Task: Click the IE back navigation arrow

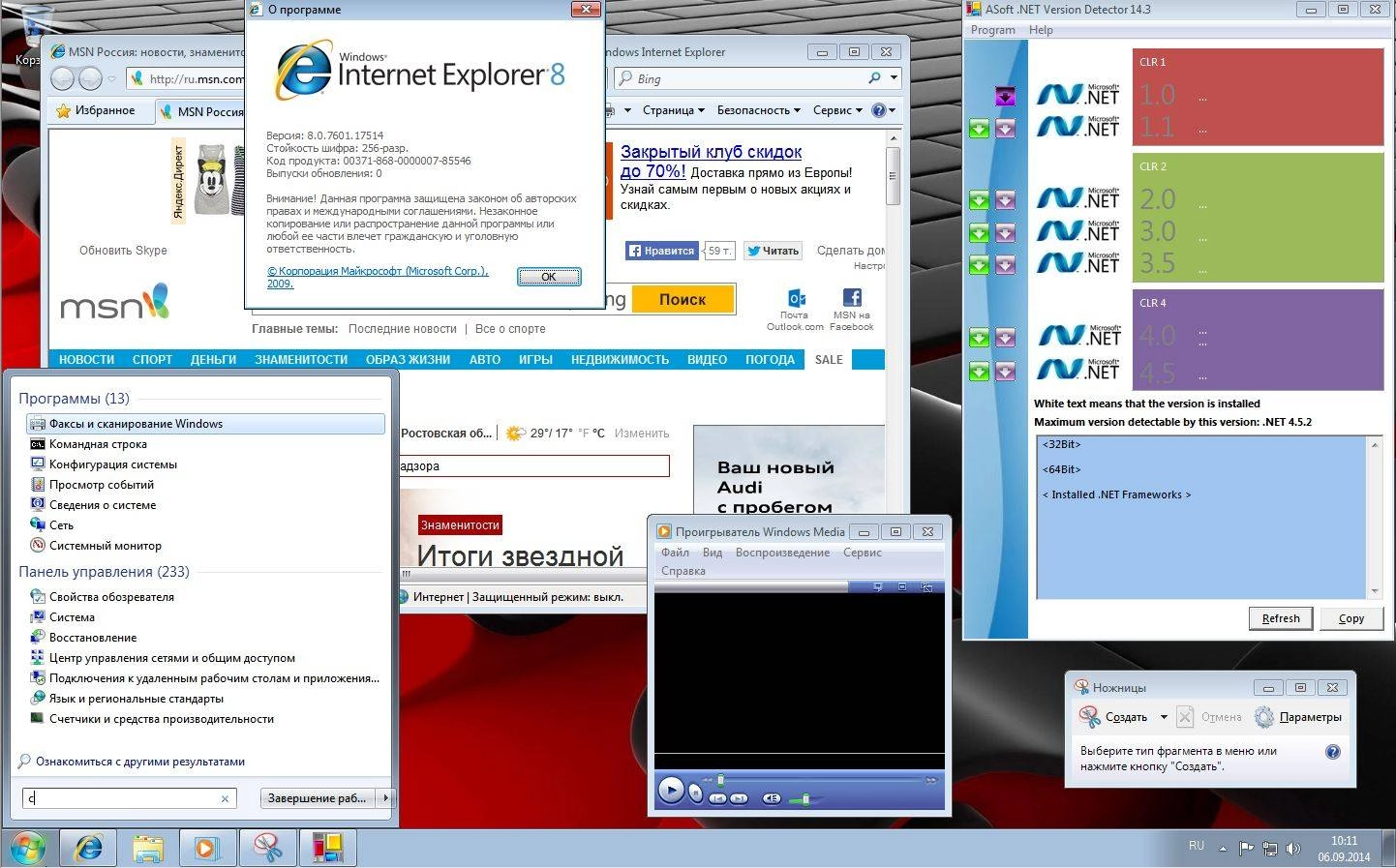Action: [62, 78]
